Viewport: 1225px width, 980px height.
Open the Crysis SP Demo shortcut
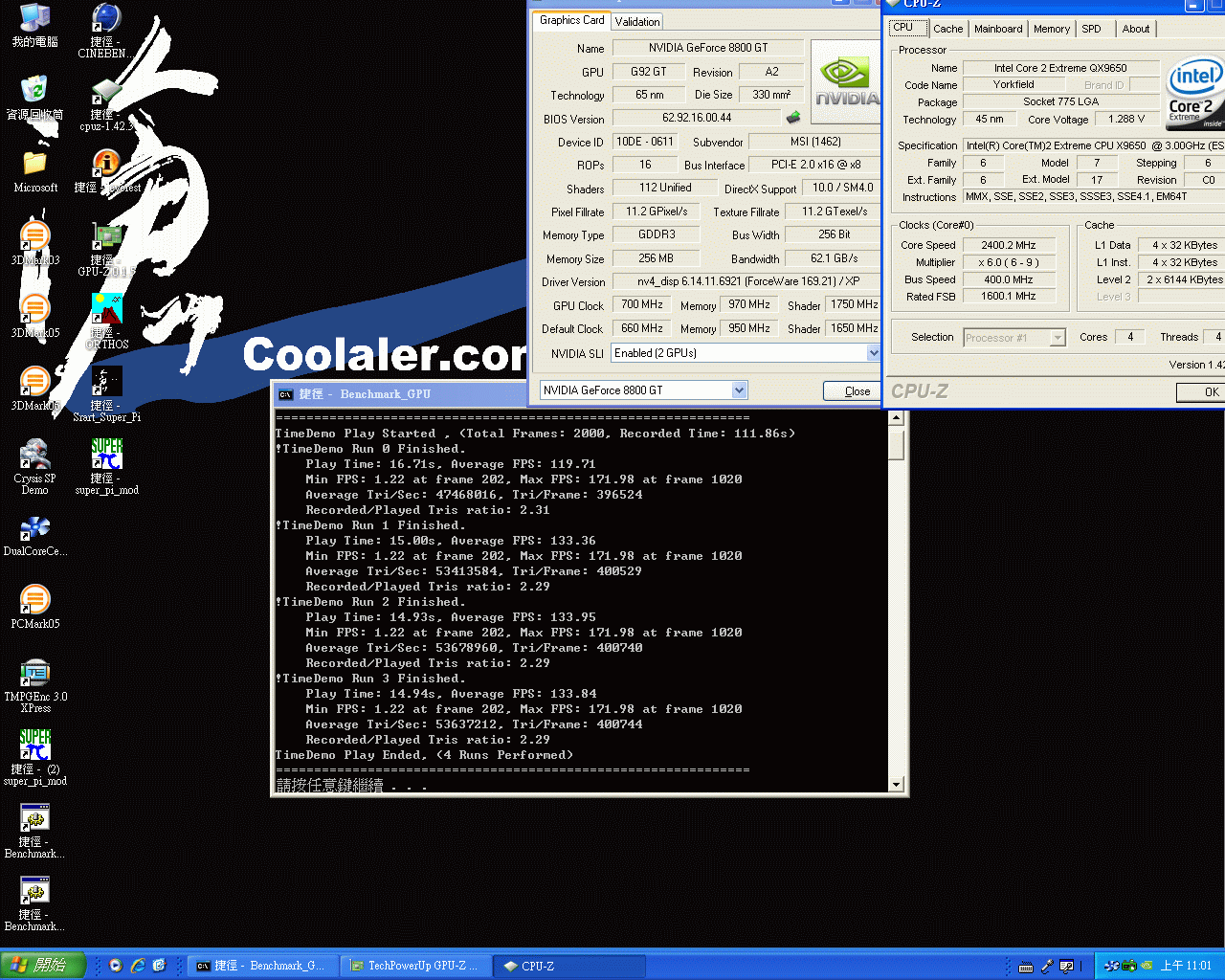(34, 467)
